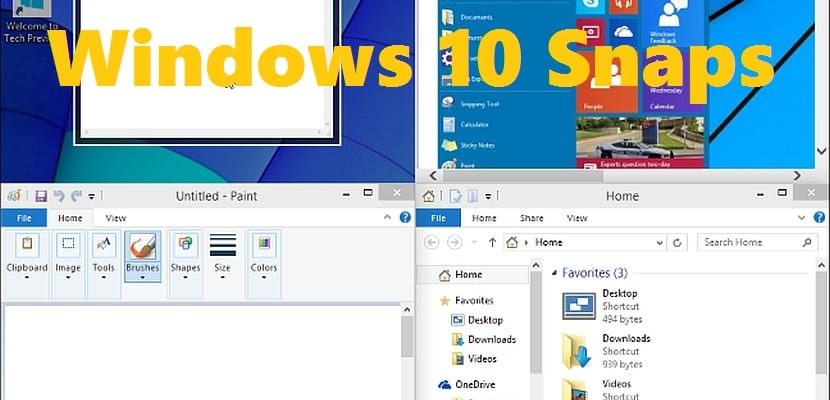Redo the action in Paint
The width and height of the screenshot is (830, 400).
click(76, 196)
